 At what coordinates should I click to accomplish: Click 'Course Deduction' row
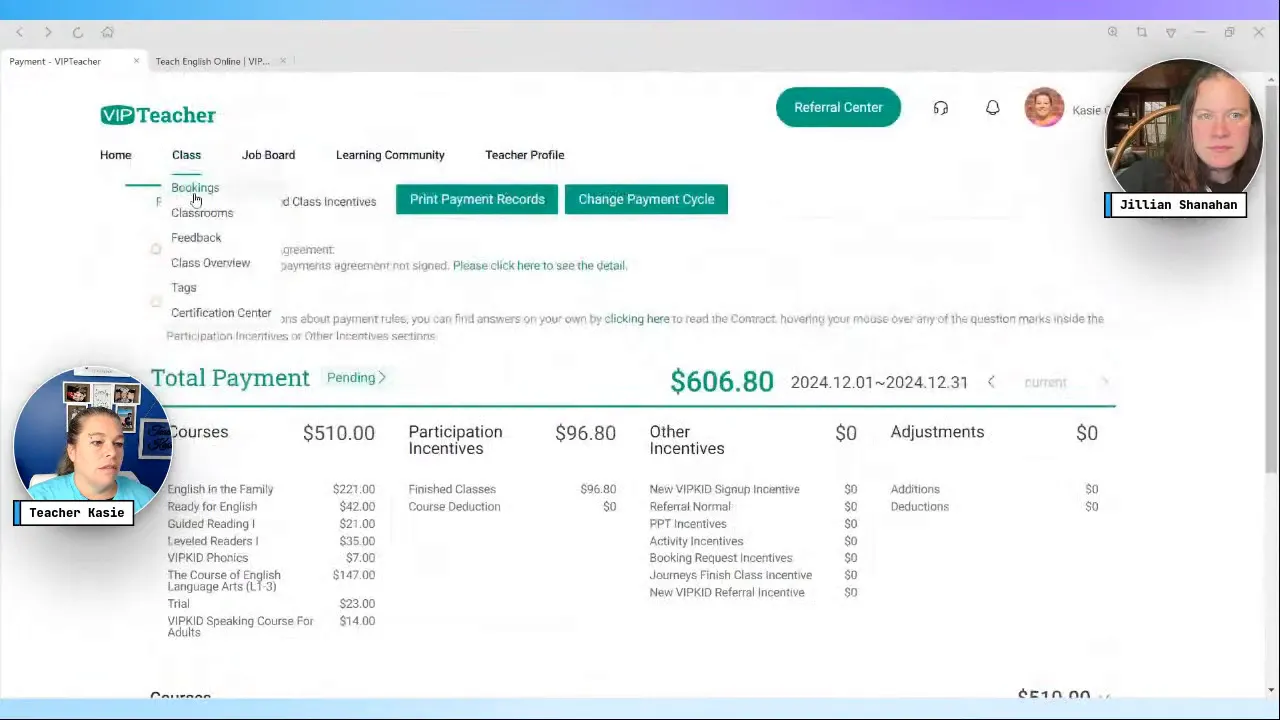point(512,506)
